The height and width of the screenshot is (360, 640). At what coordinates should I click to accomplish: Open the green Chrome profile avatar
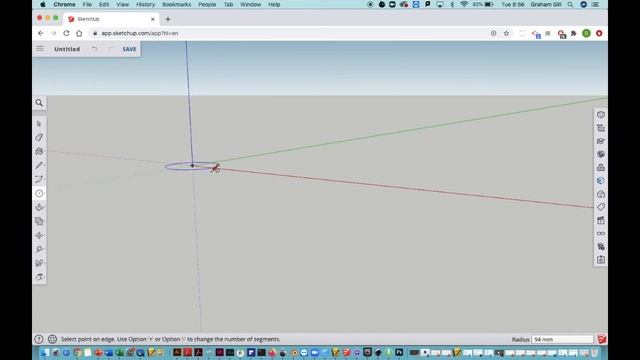pyautogui.click(x=587, y=33)
